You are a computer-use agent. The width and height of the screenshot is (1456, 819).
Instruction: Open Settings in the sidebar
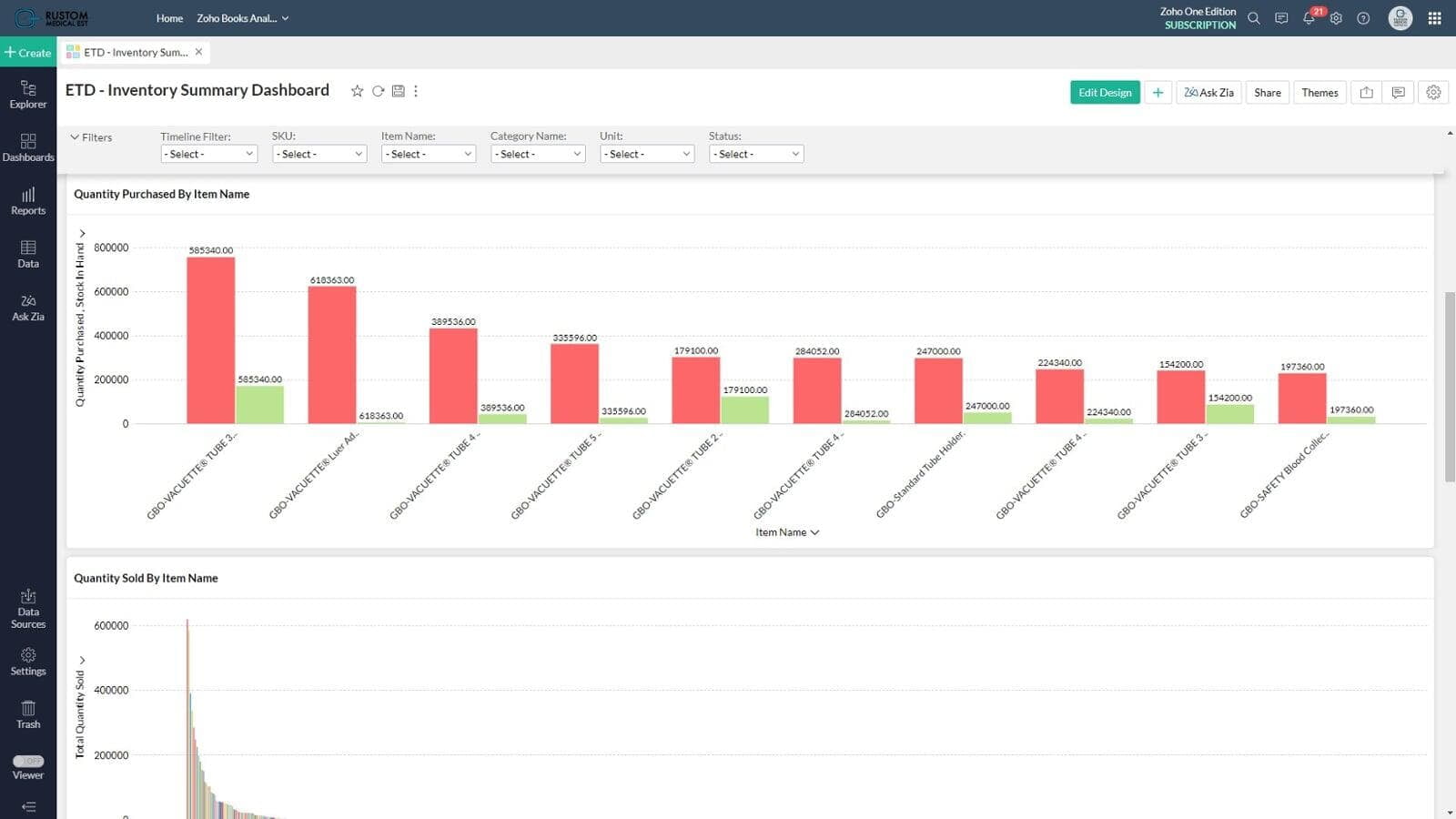(x=28, y=662)
